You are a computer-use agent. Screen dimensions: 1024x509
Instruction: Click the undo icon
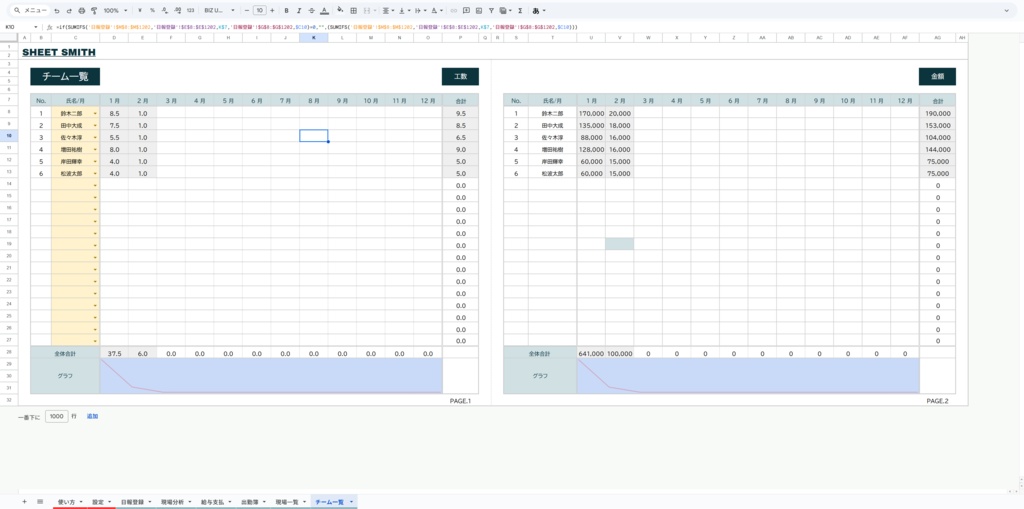tap(57, 11)
